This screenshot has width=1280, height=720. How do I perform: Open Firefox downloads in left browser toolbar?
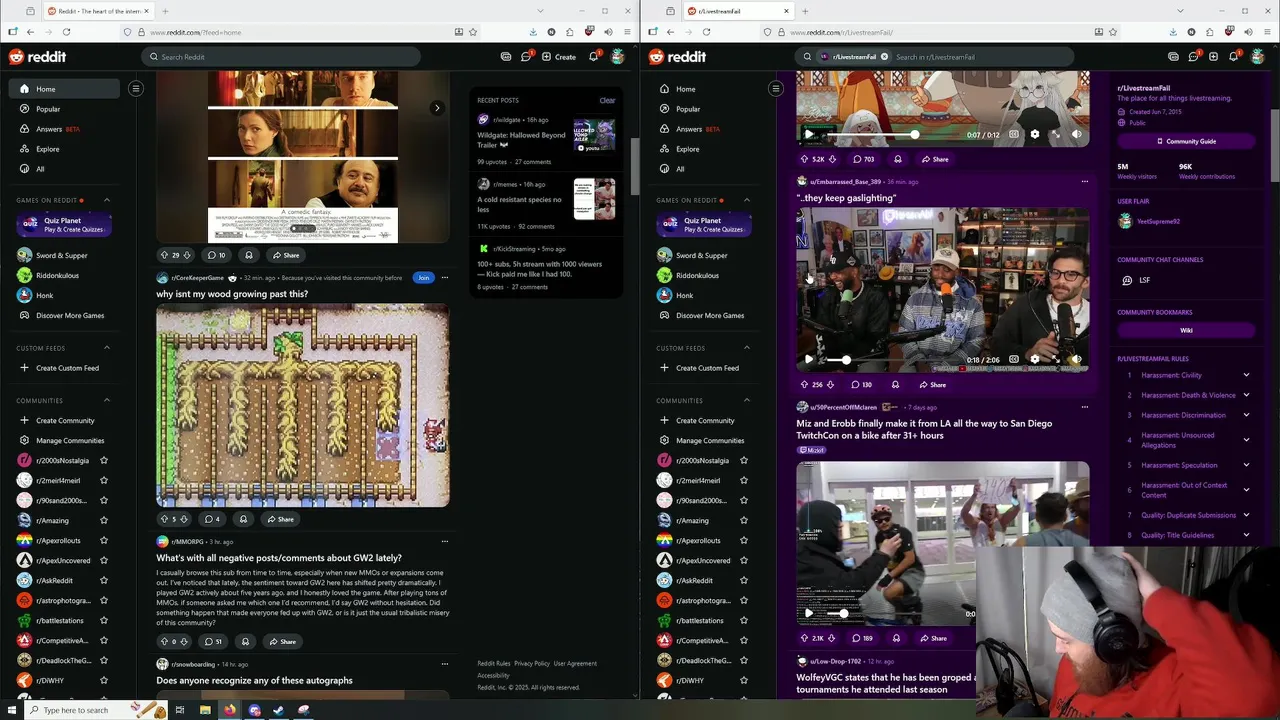(532, 32)
